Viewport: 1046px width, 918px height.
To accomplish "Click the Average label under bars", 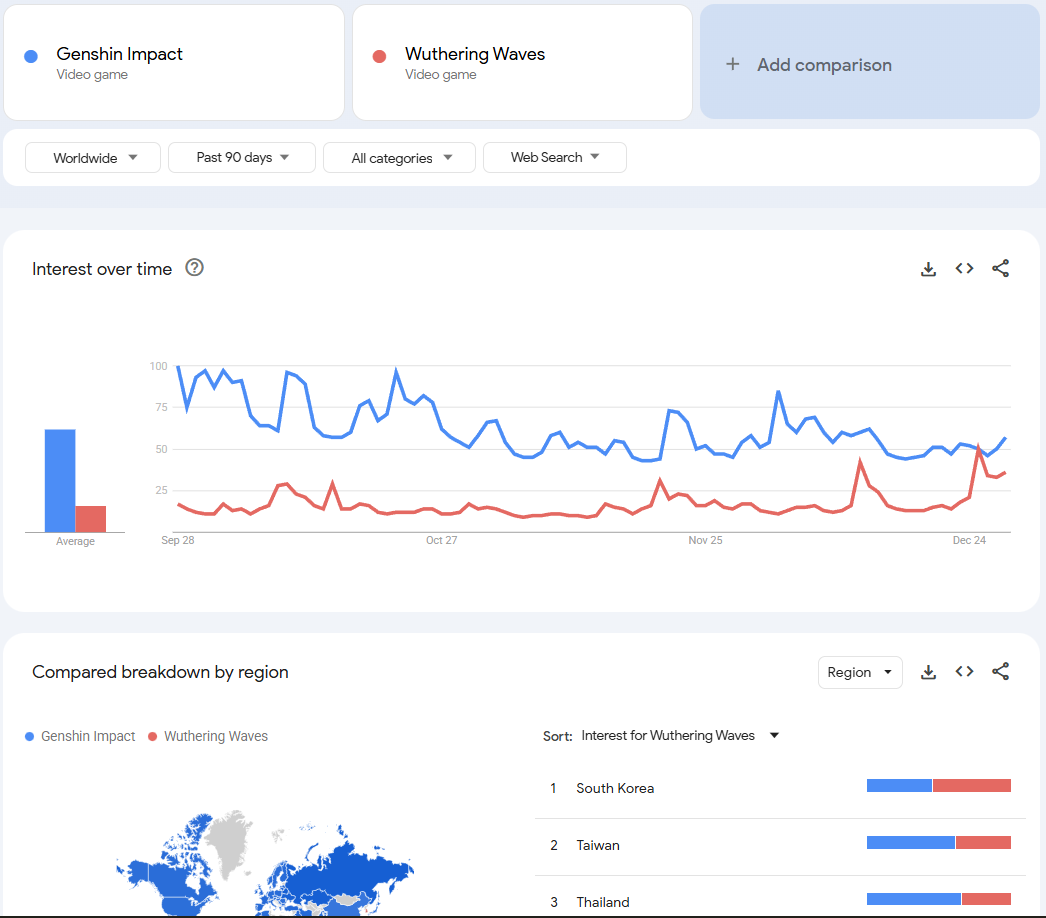I will (75, 541).
